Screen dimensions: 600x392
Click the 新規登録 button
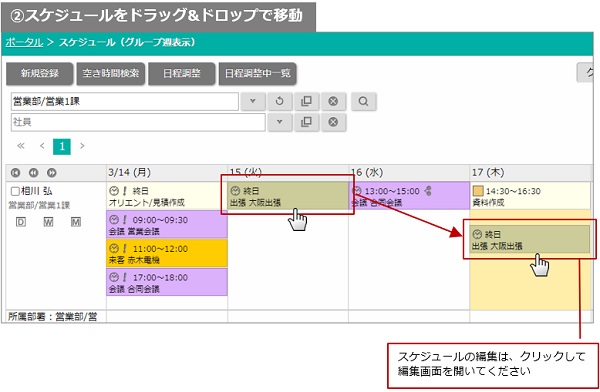[x=39, y=74]
